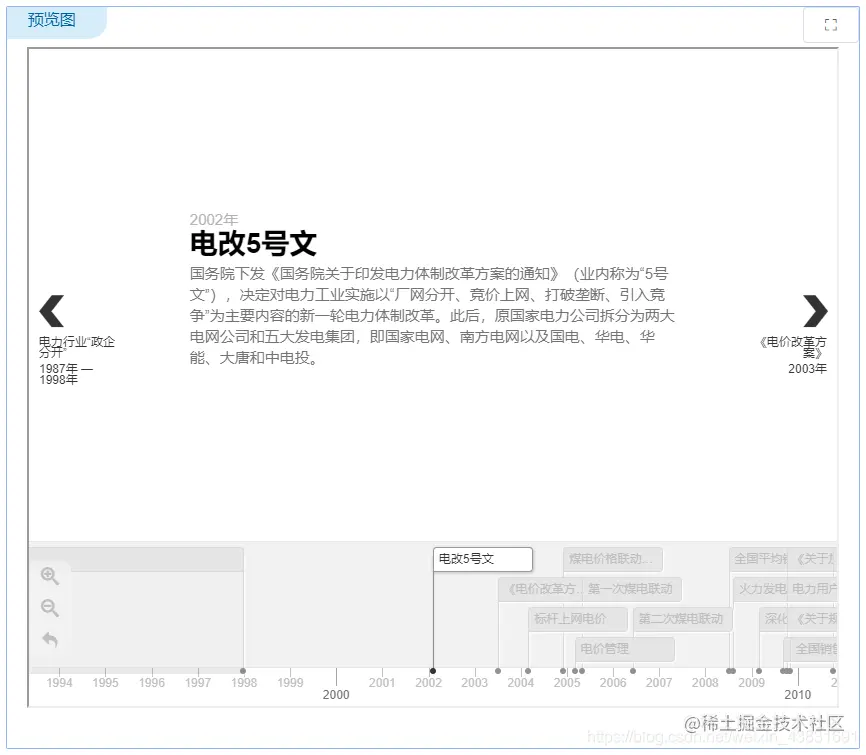Viewport: 866px width, 755px height.
Task: Reset the timeline view with the undo arrow
Action: point(50,641)
